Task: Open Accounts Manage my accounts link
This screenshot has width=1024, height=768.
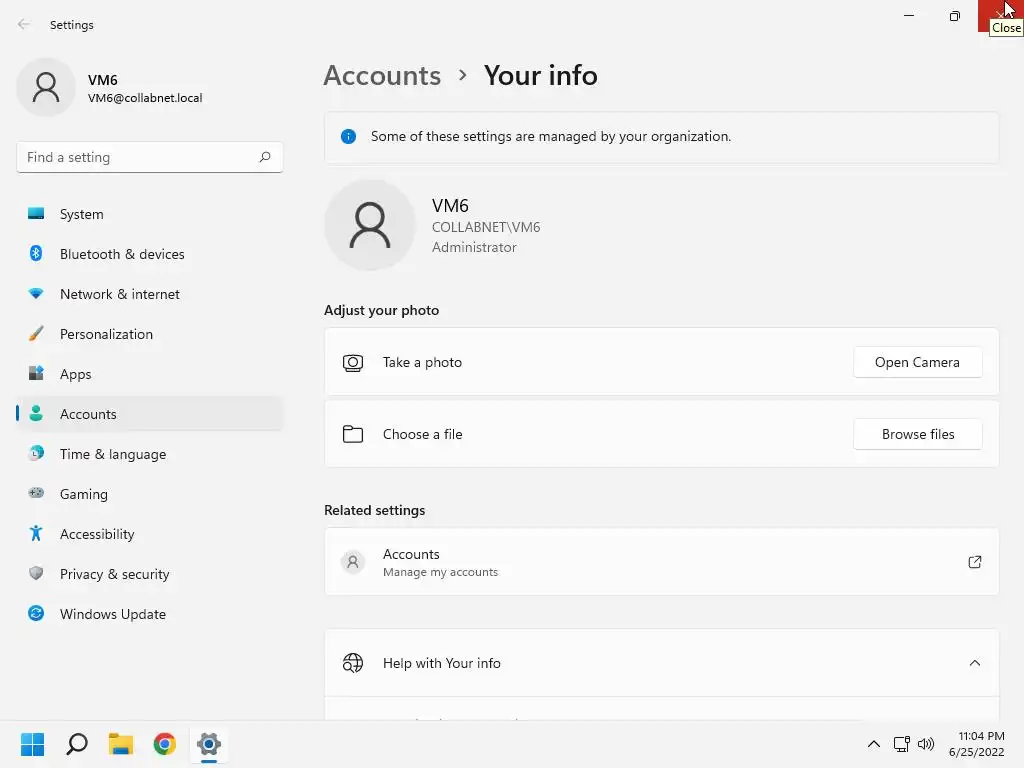Action: [x=661, y=562]
